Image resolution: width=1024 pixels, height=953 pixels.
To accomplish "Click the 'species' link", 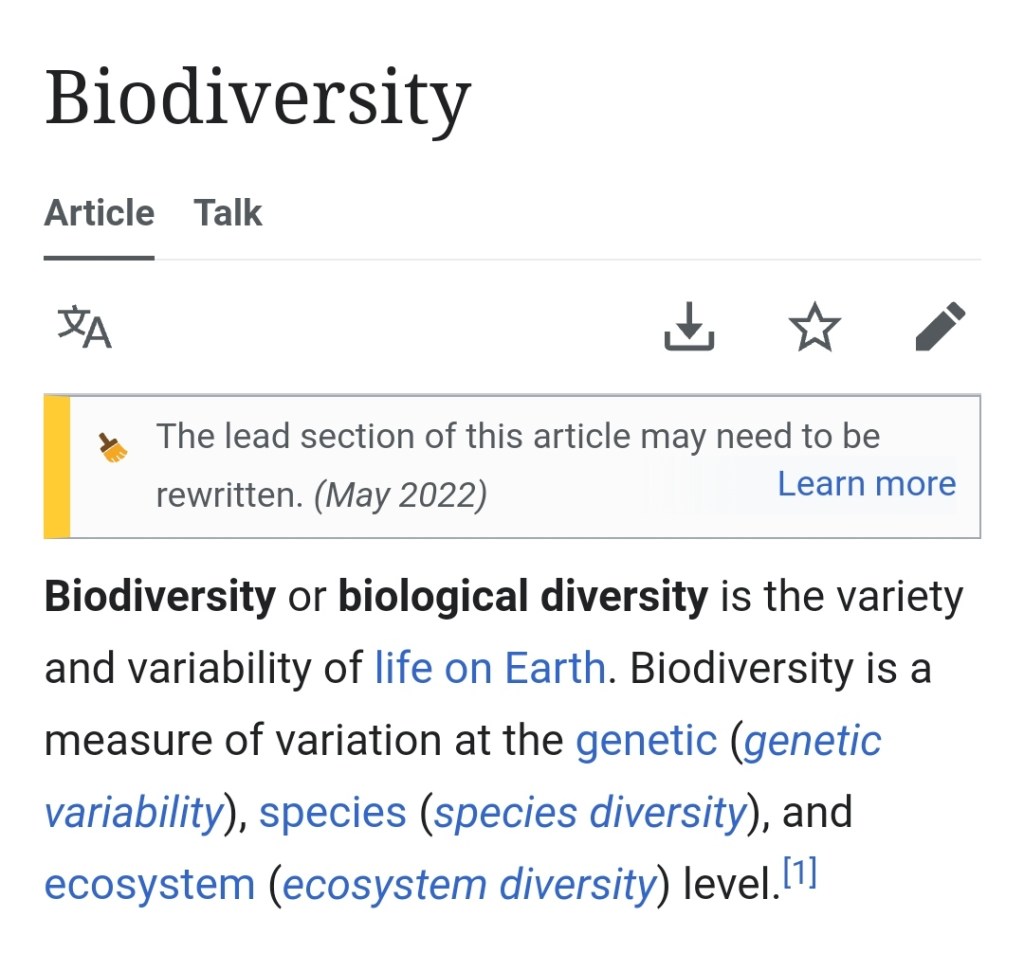I will coord(333,813).
